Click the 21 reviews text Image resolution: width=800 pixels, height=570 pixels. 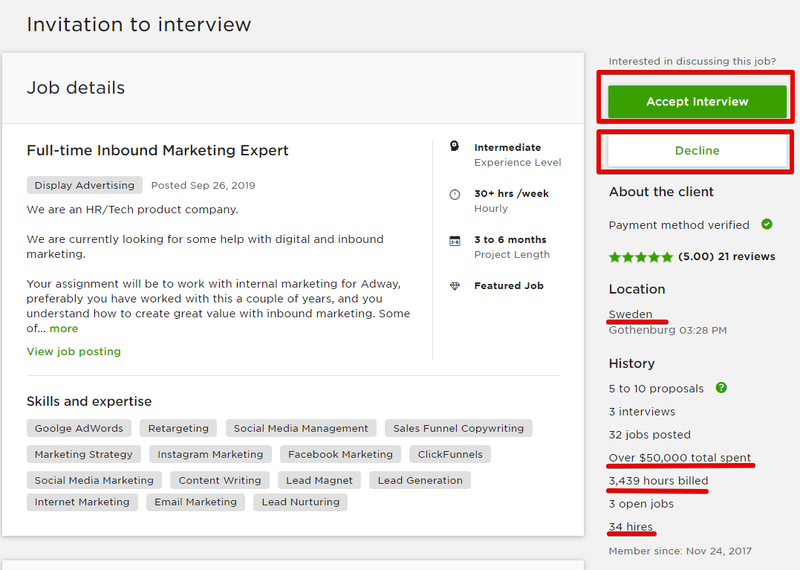click(x=746, y=257)
